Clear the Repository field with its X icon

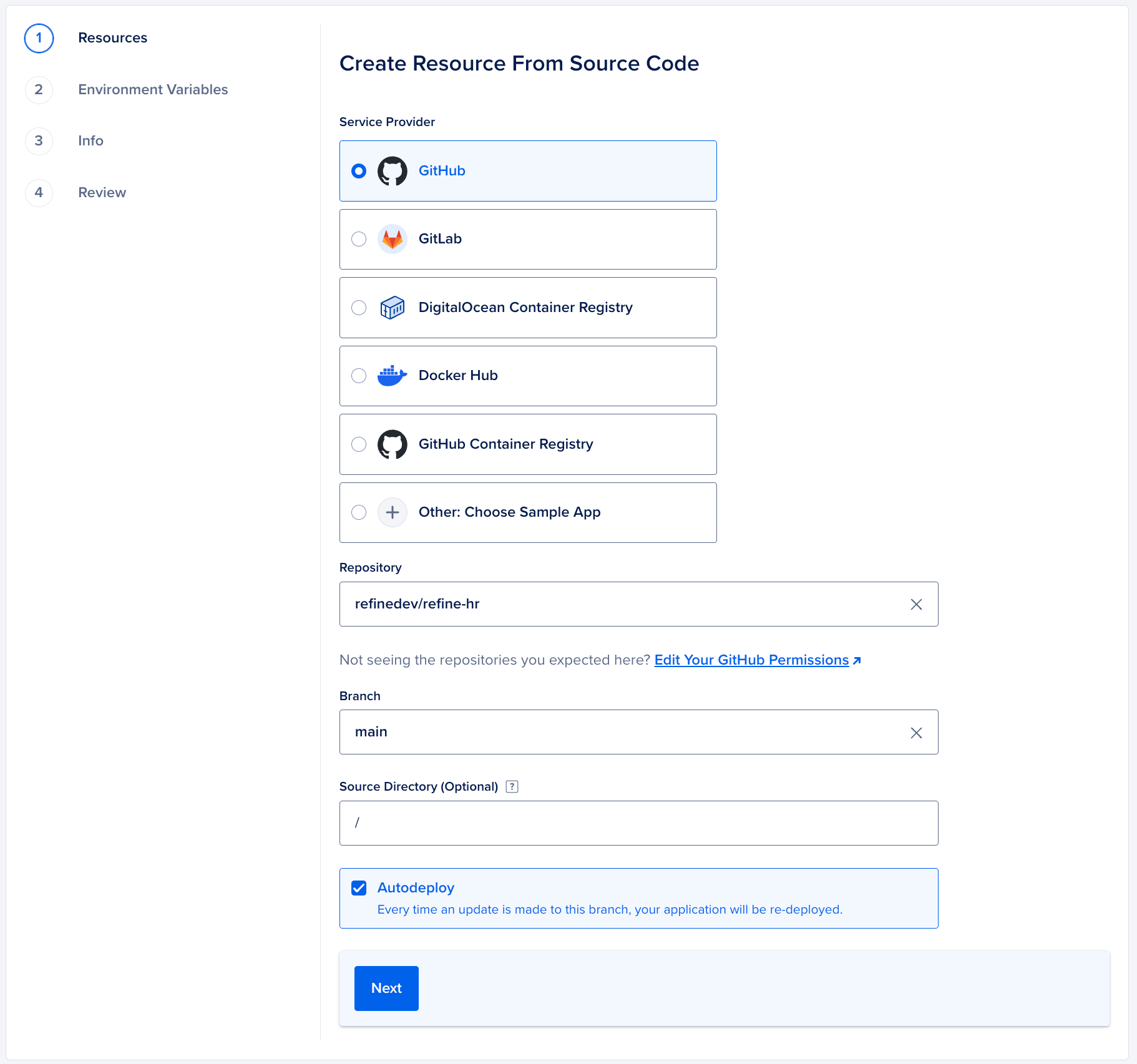(x=916, y=604)
